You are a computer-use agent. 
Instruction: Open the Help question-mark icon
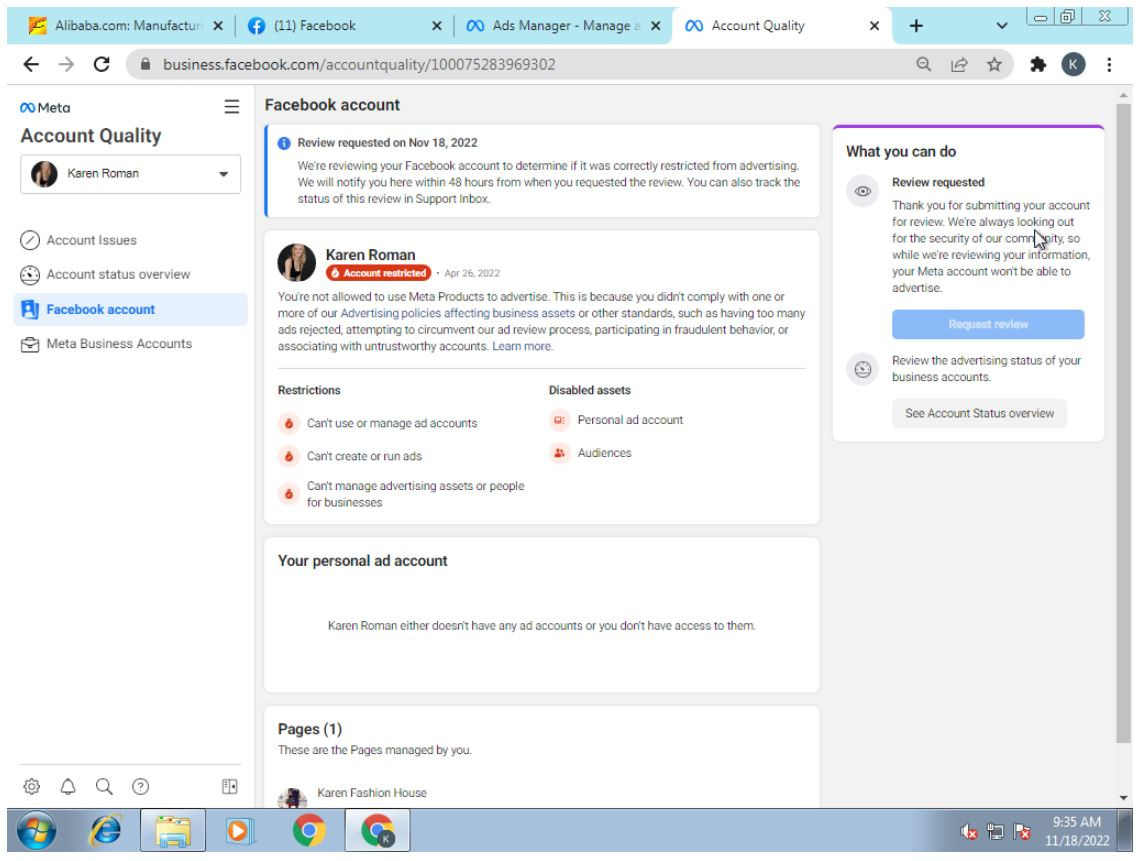click(140, 786)
